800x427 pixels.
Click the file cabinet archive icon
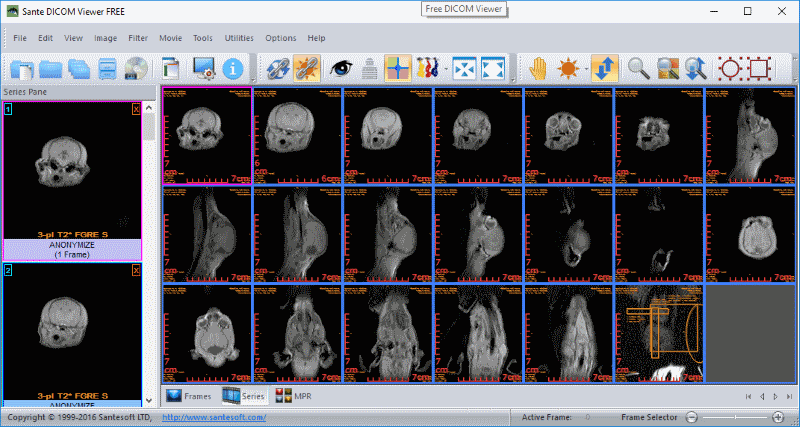[107, 68]
